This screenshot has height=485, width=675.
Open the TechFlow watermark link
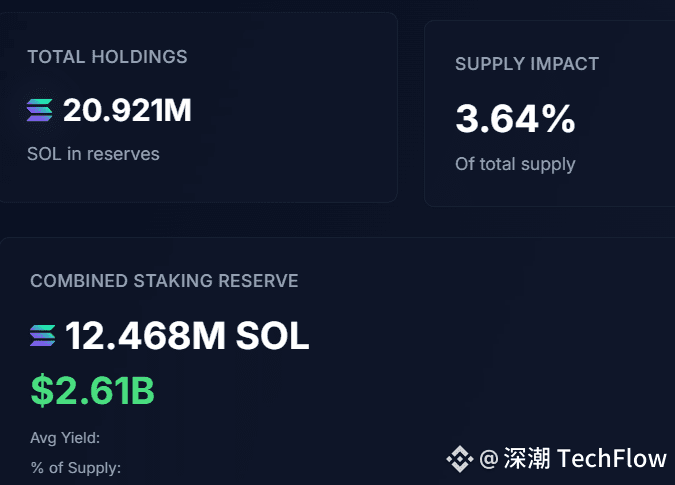click(x=611, y=459)
